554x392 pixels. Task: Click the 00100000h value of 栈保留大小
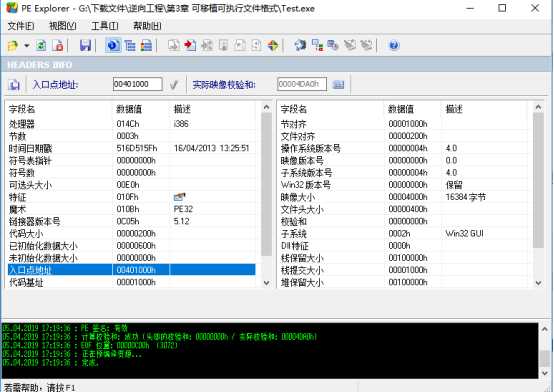(x=408, y=258)
